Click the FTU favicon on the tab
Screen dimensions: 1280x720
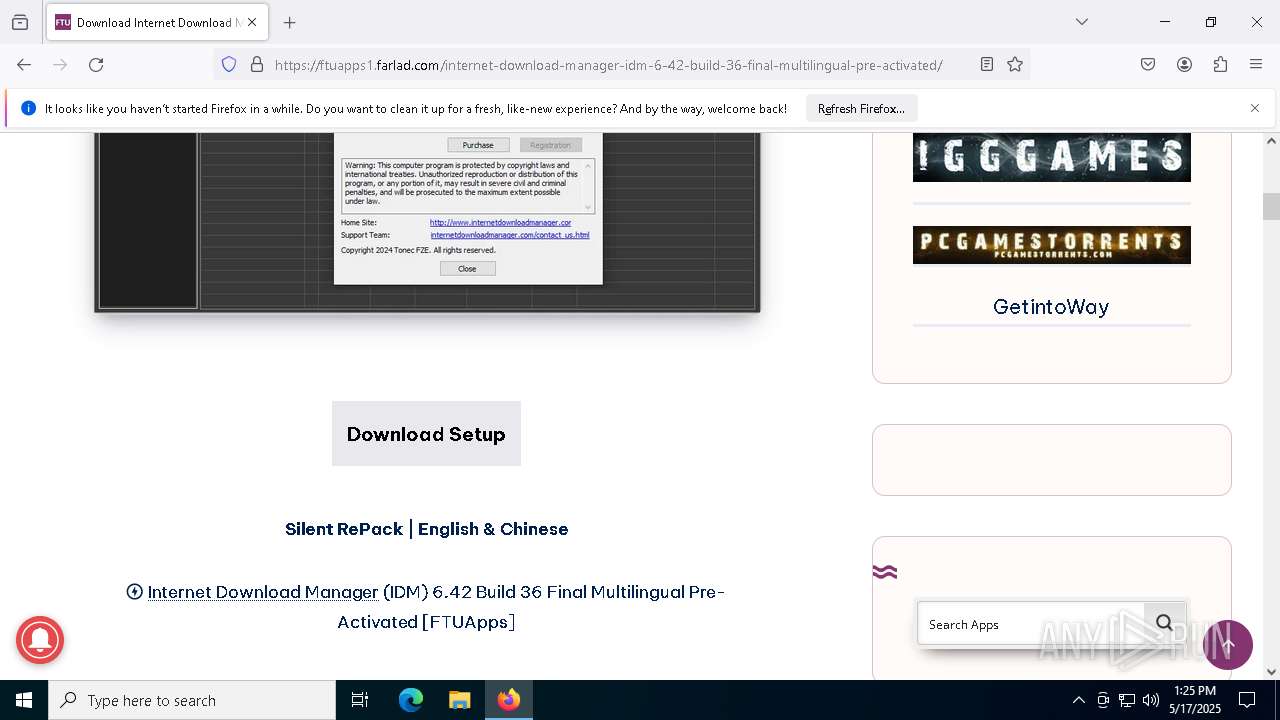point(63,22)
